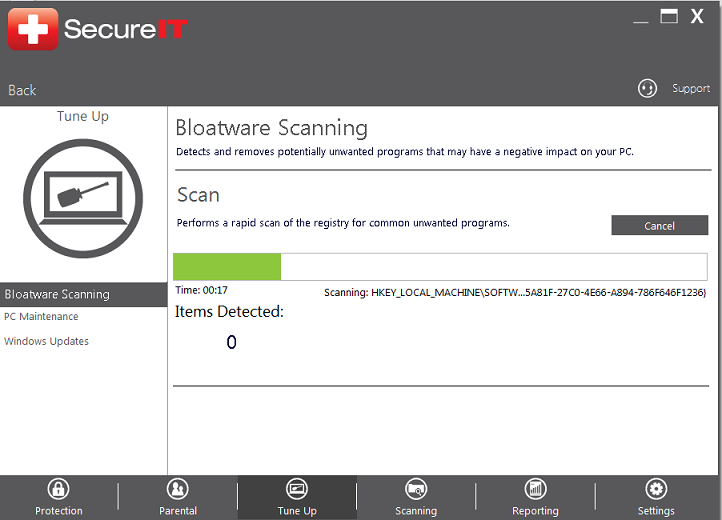
Task: Click the Scanning HKEY_LOCAL_MACHINE registry path text
Action: click(515, 292)
